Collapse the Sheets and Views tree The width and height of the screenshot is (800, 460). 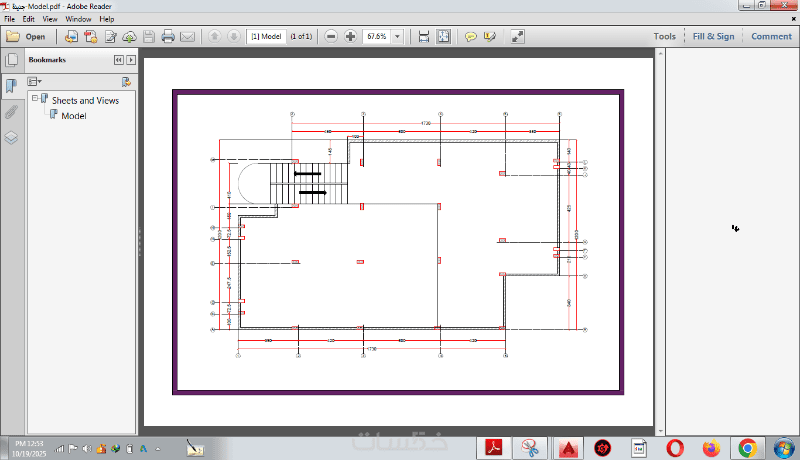point(35,98)
